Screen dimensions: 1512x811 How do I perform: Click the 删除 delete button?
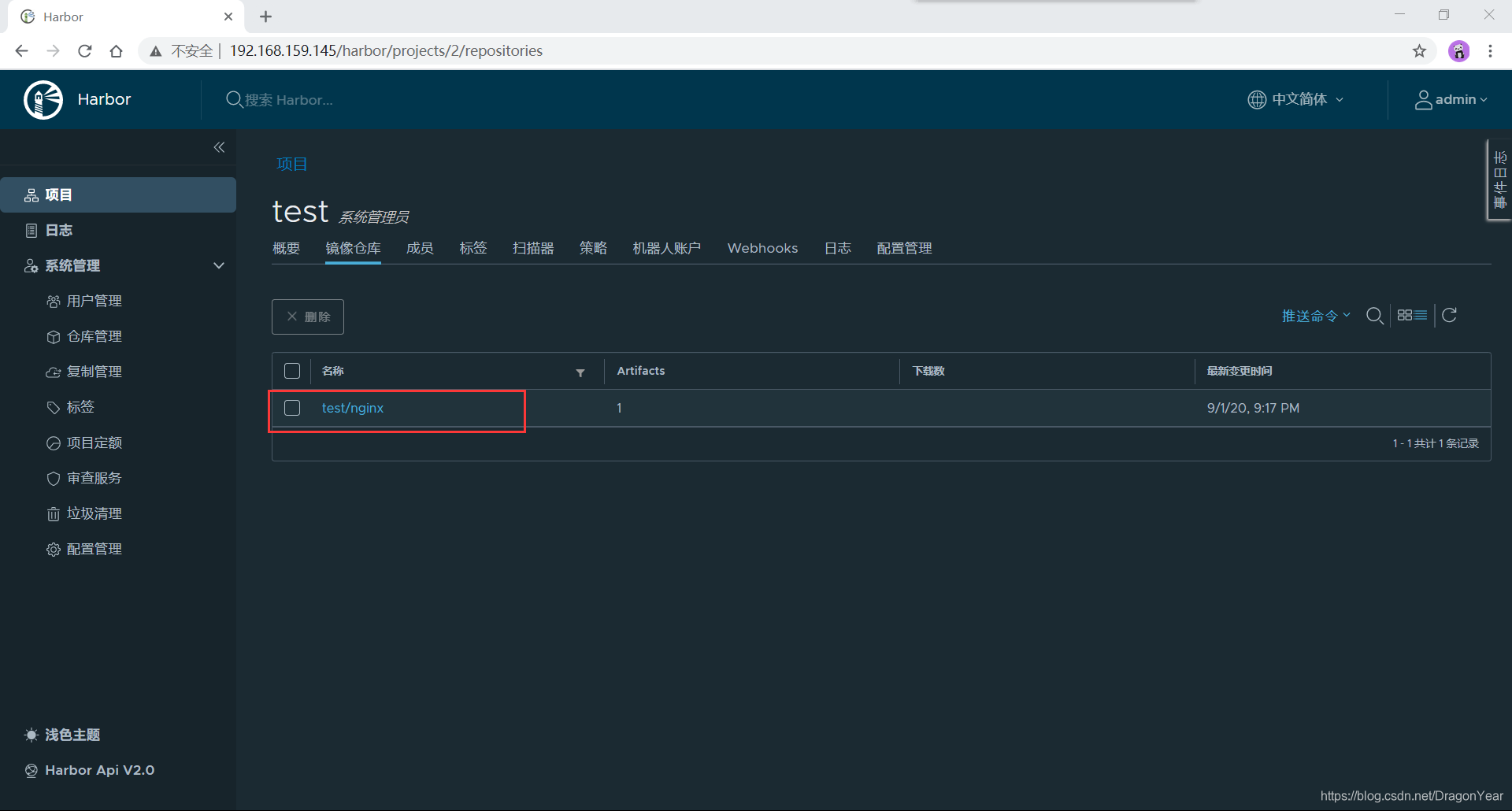pyautogui.click(x=308, y=317)
